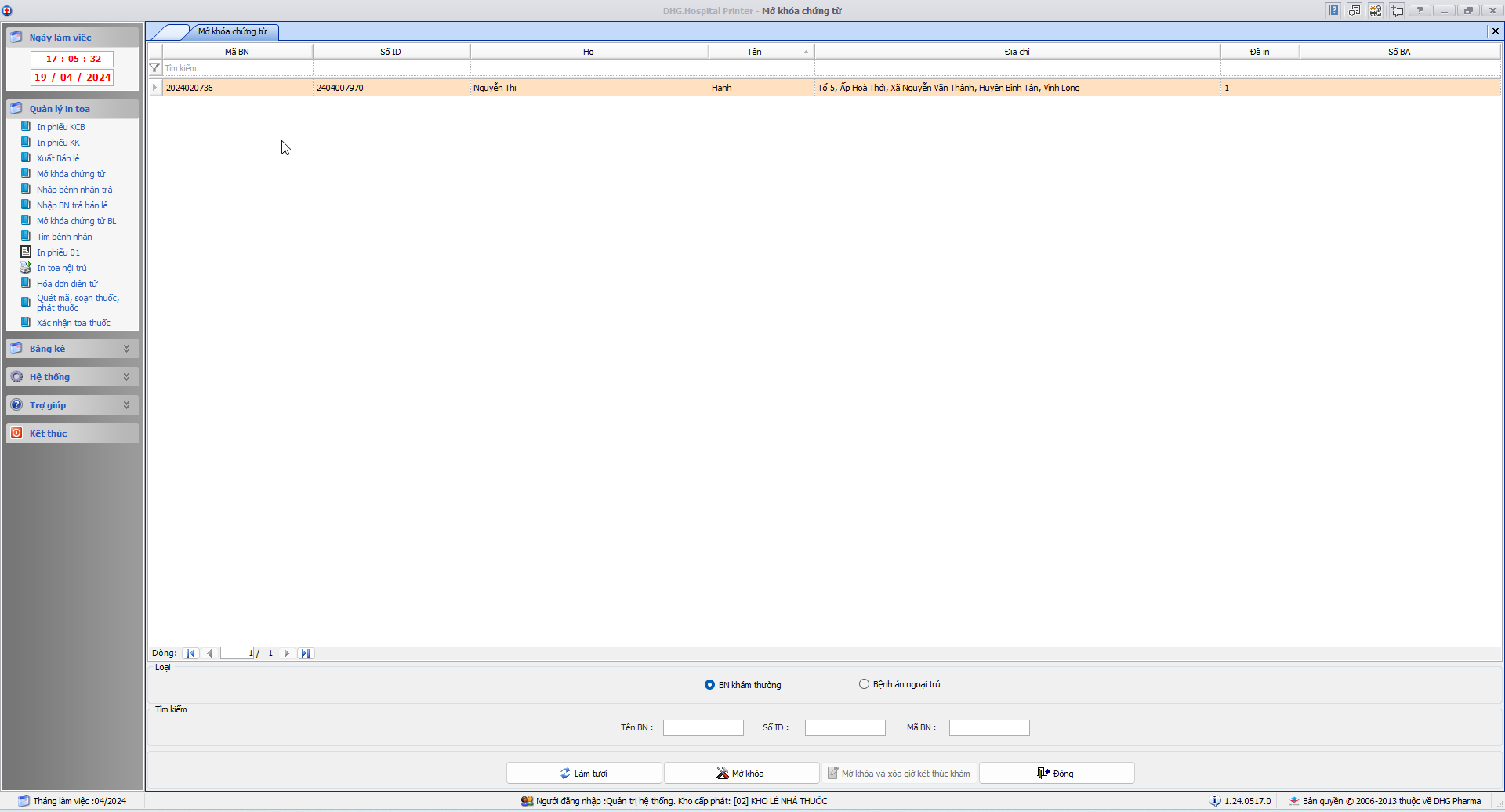Viewport: 1505px width, 812px height.
Task: Click the Làm tươi refresh button
Action: click(x=584, y=773)
